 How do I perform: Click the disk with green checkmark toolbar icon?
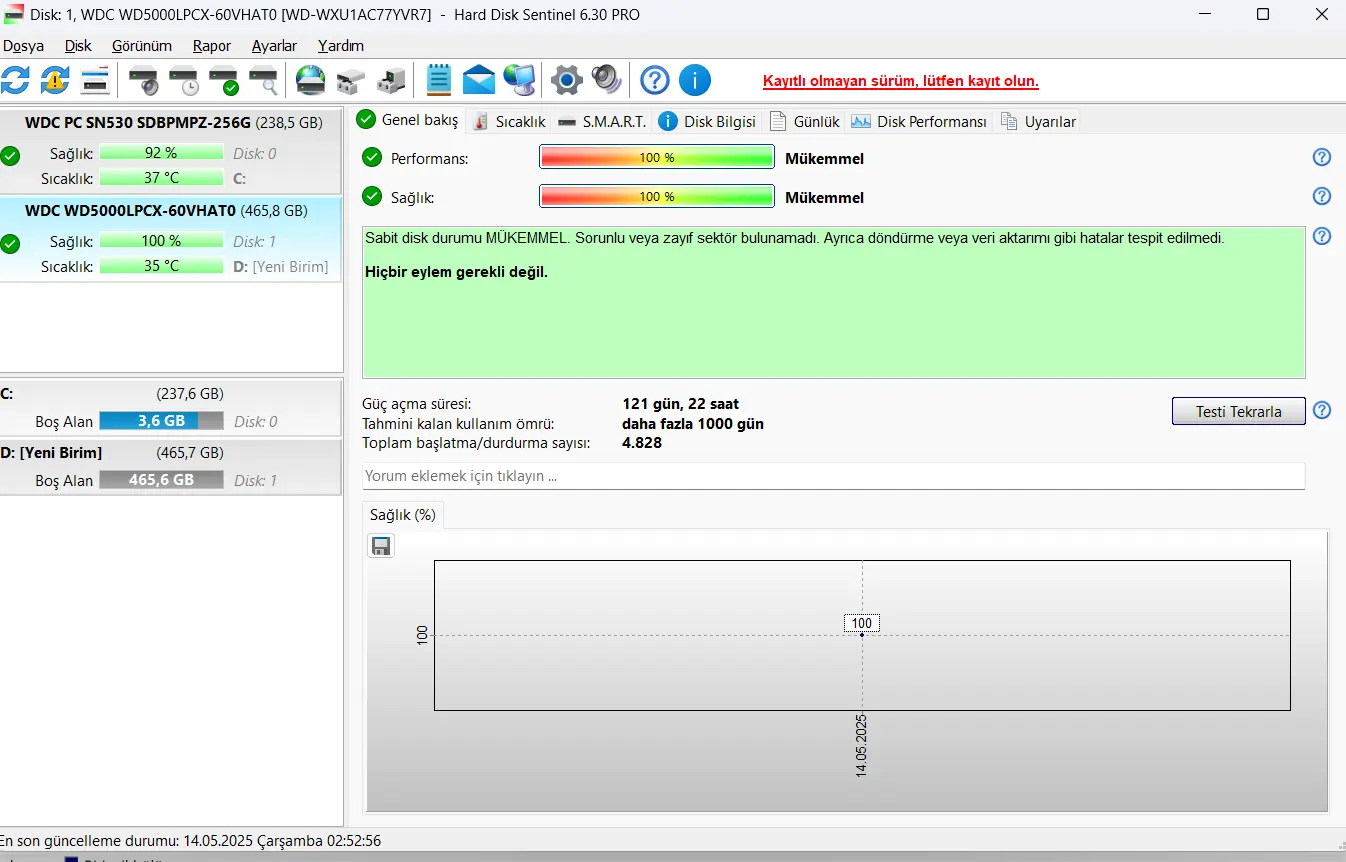click(224, 80)
